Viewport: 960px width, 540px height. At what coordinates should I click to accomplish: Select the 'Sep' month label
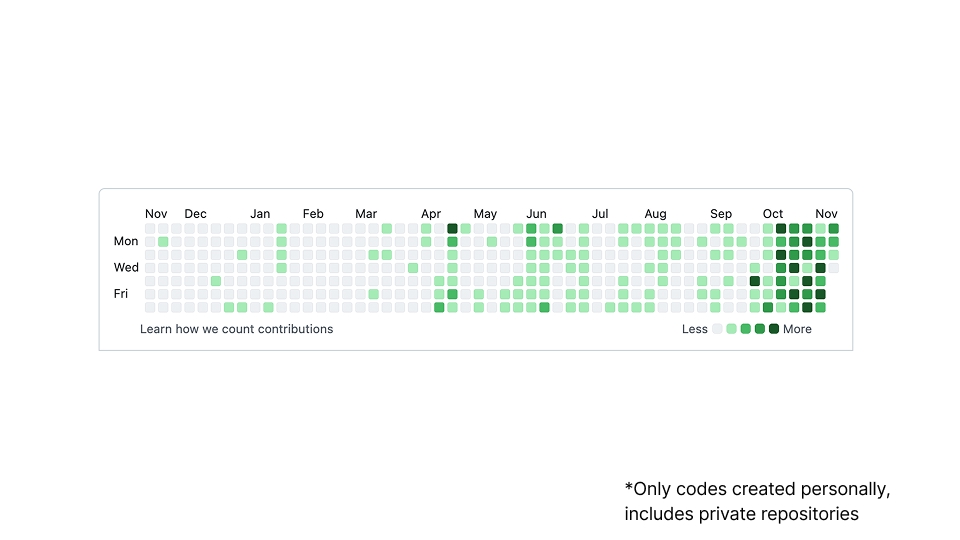click(x=721, y=214)
